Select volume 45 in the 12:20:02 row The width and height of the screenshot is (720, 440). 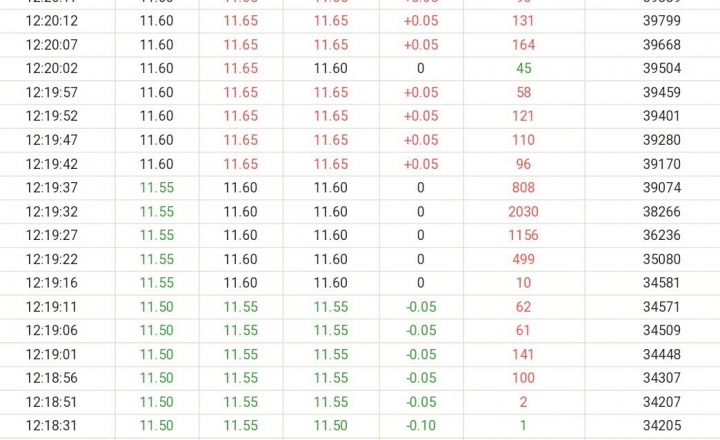click(523, 68)
